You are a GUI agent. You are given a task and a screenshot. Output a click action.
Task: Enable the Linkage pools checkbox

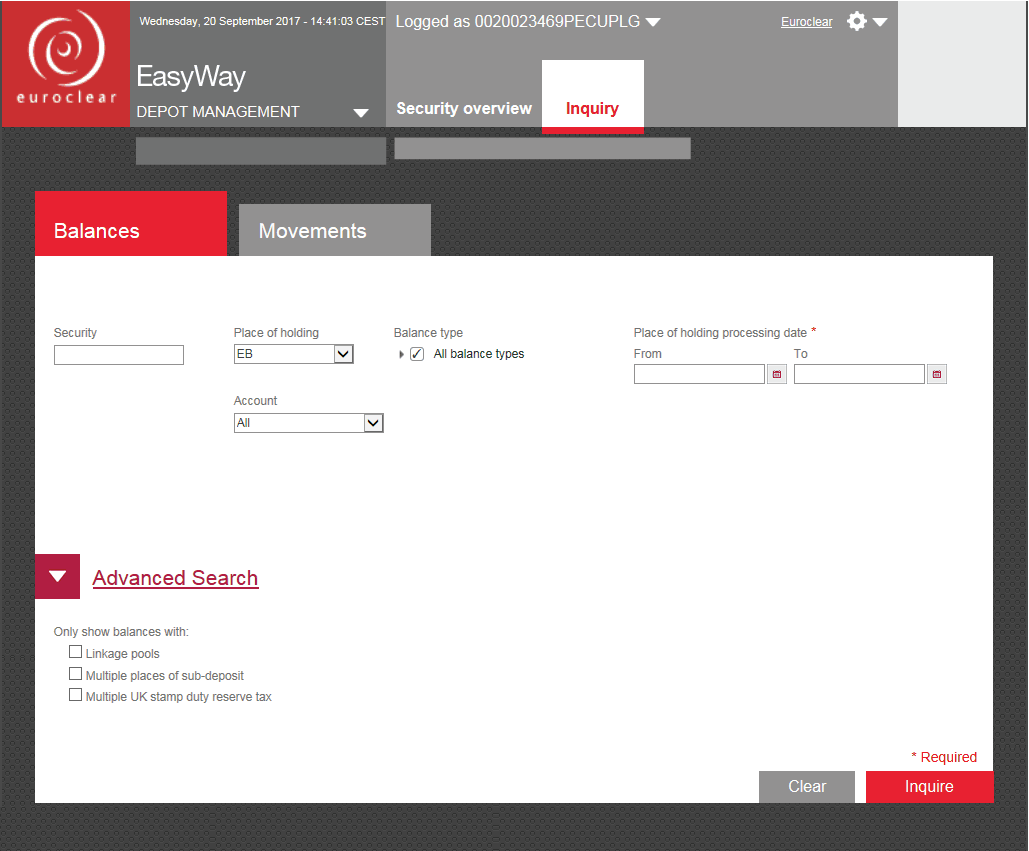click(75, 652)
